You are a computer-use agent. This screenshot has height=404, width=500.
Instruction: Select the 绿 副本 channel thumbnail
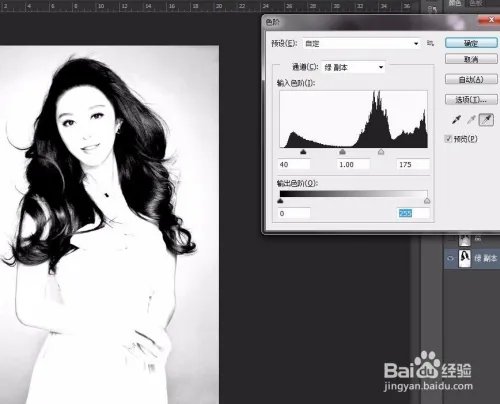(x=465, y=258)
